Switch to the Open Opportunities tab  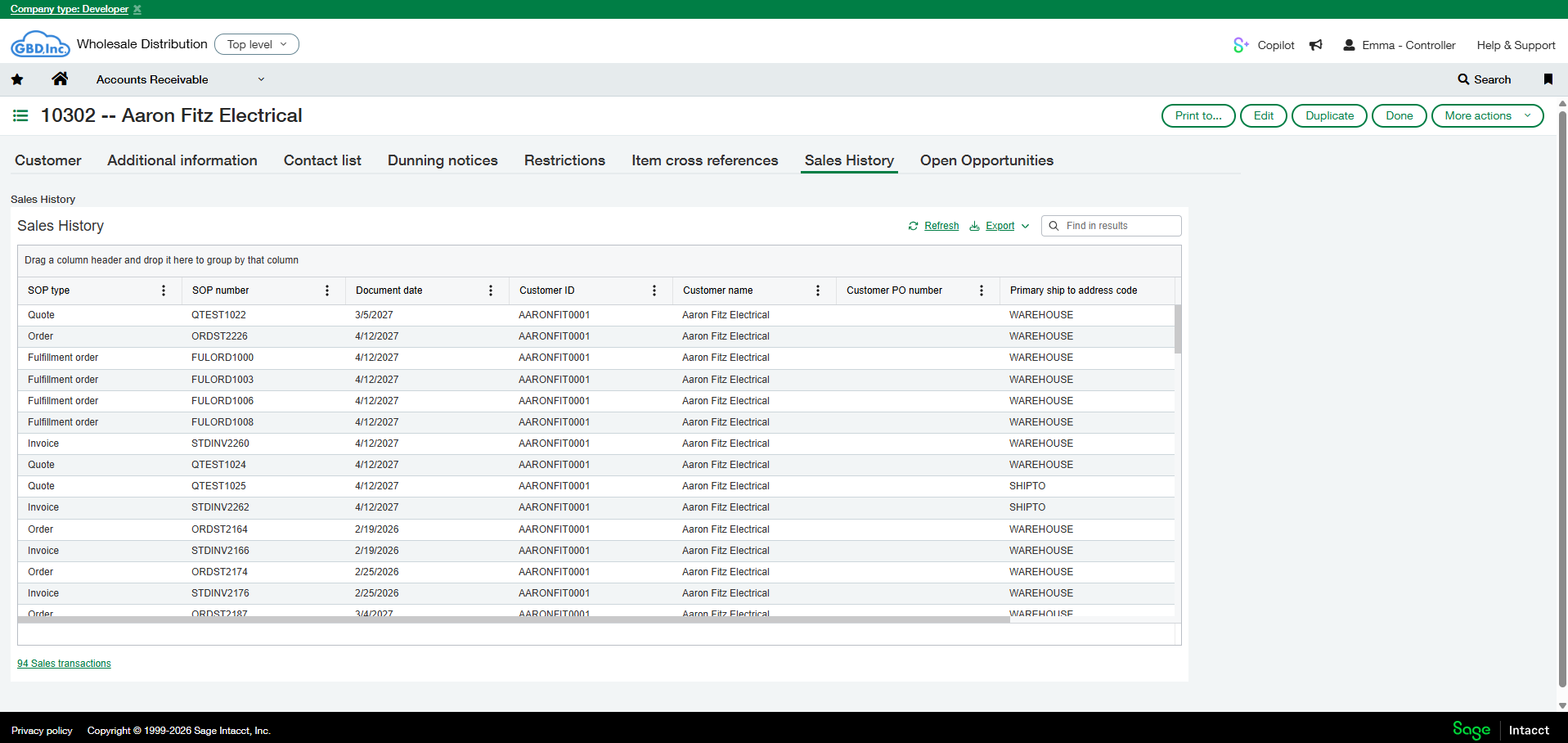[986, 160]
